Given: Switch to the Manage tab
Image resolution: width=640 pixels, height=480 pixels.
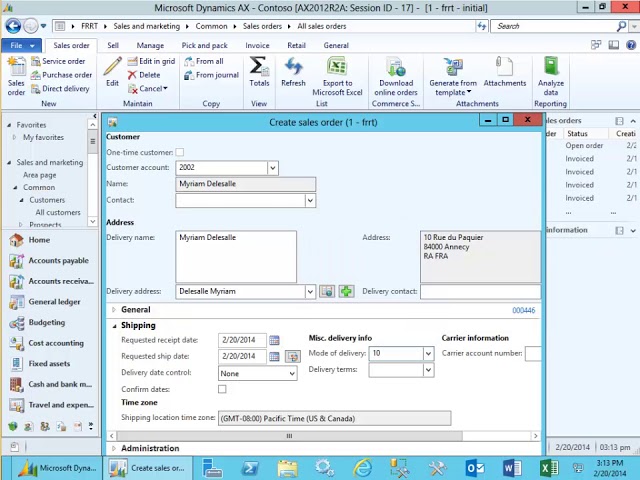Looking at the screenshot, I should coord(150,45).
